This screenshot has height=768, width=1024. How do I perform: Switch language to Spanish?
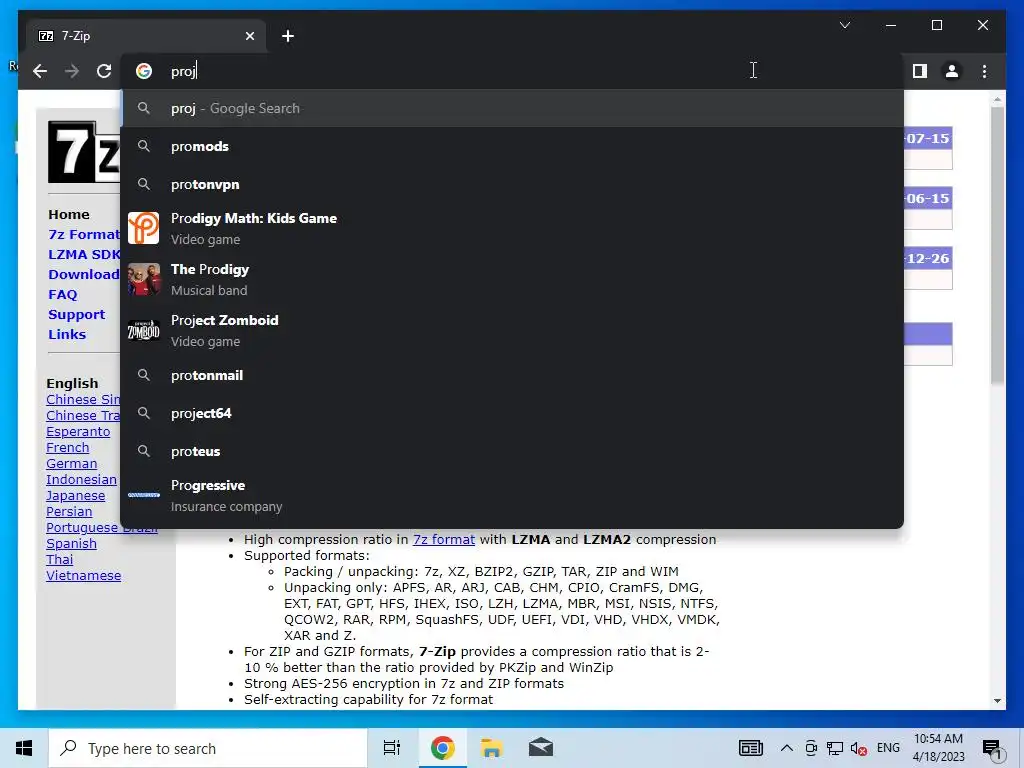pos(71,543)
